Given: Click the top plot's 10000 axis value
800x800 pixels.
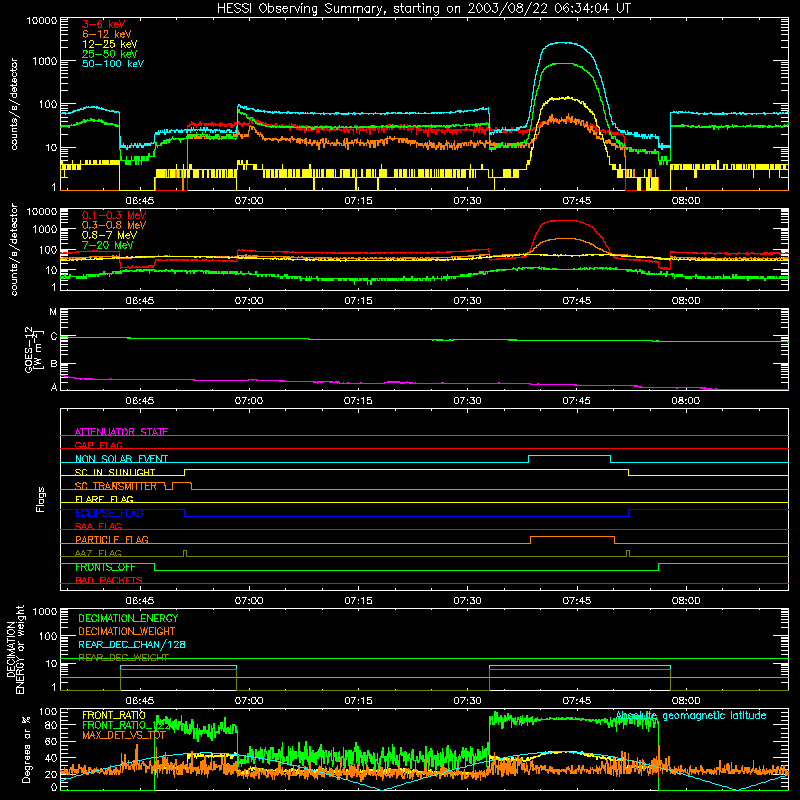Looking at the screenshot, I should 42,21.
